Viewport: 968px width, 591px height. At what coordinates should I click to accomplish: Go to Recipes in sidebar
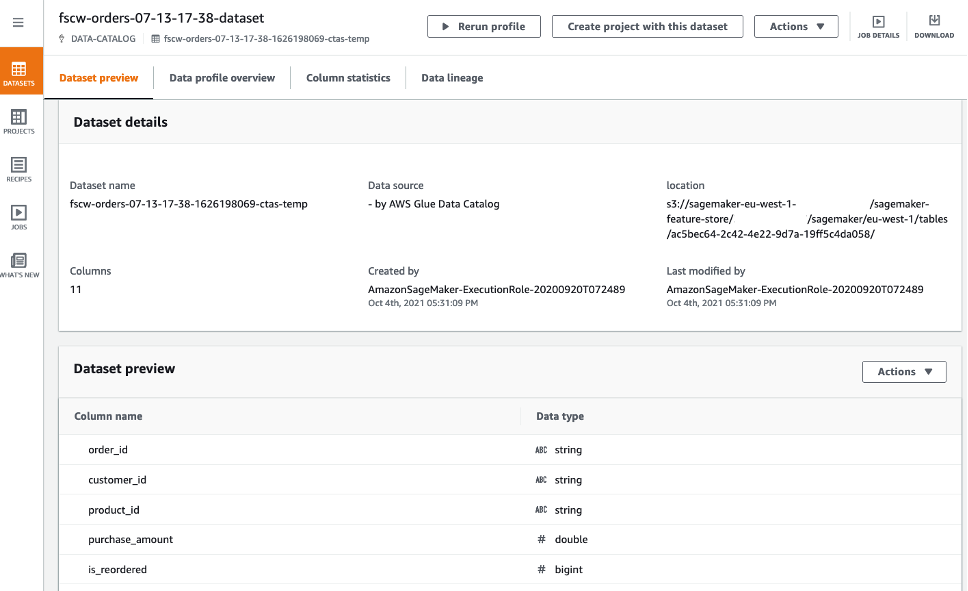(19, 169)
